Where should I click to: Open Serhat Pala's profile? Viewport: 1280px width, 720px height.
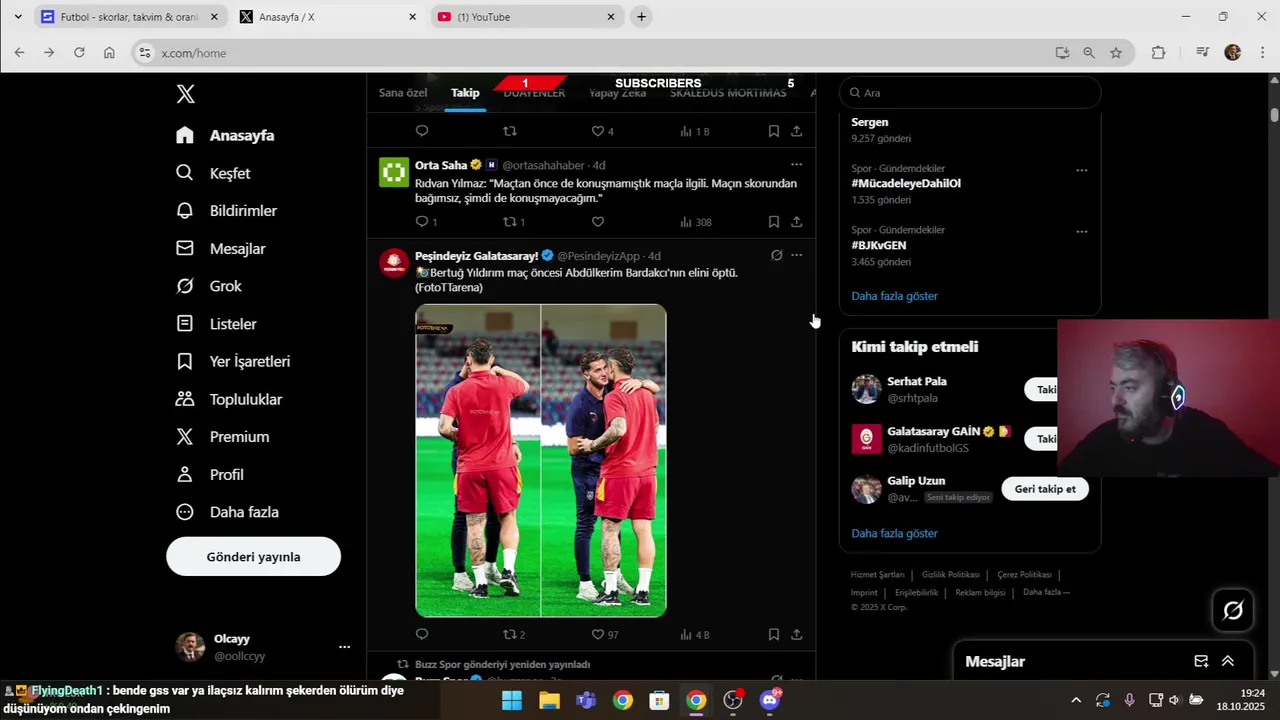[916, 381]
